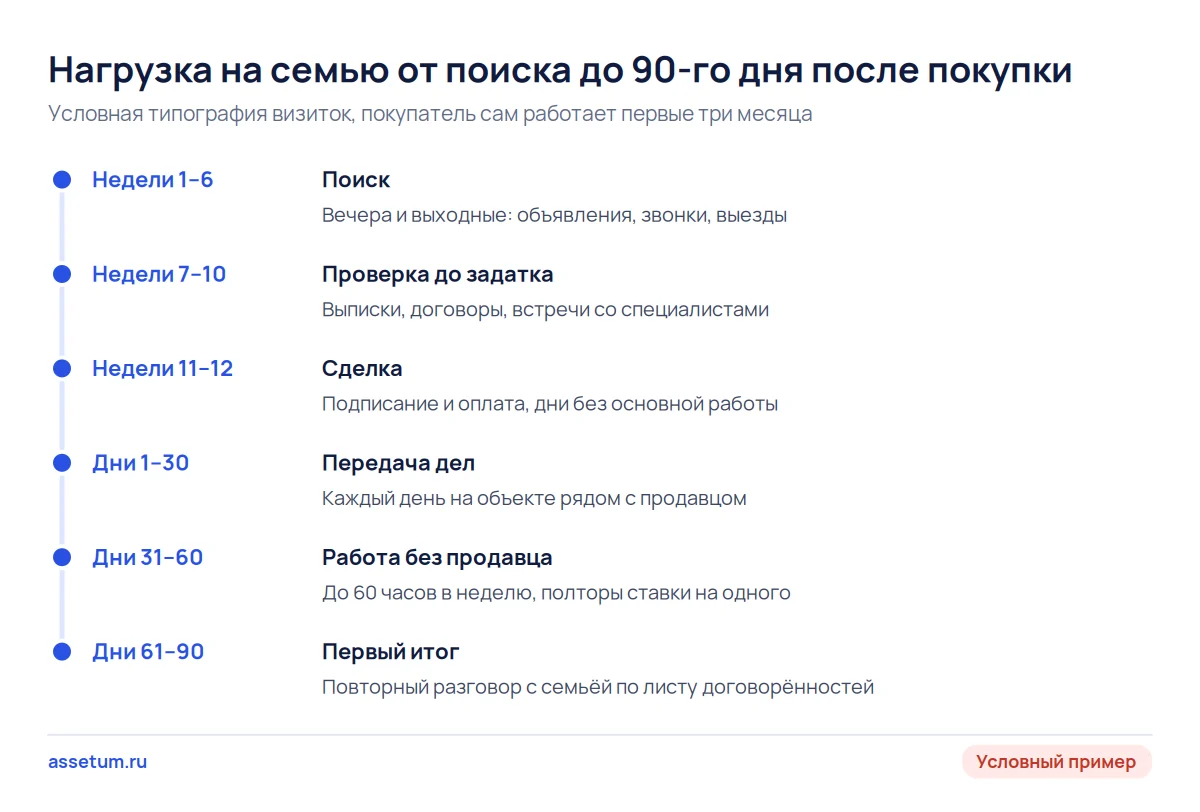This screenshot has width=1200, height=812.
Task: Click the description starting Вечера и выходные
Action: [555, 215]
